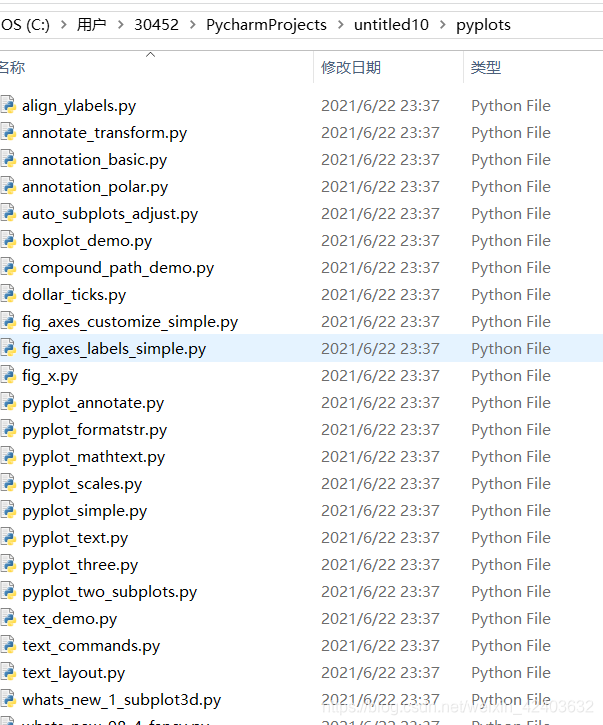Viewport: 603px width, 725px height.
Task: Click the Python icon beside align_ylabels.py
Action: pyautogui.click(x=8, y=105)
